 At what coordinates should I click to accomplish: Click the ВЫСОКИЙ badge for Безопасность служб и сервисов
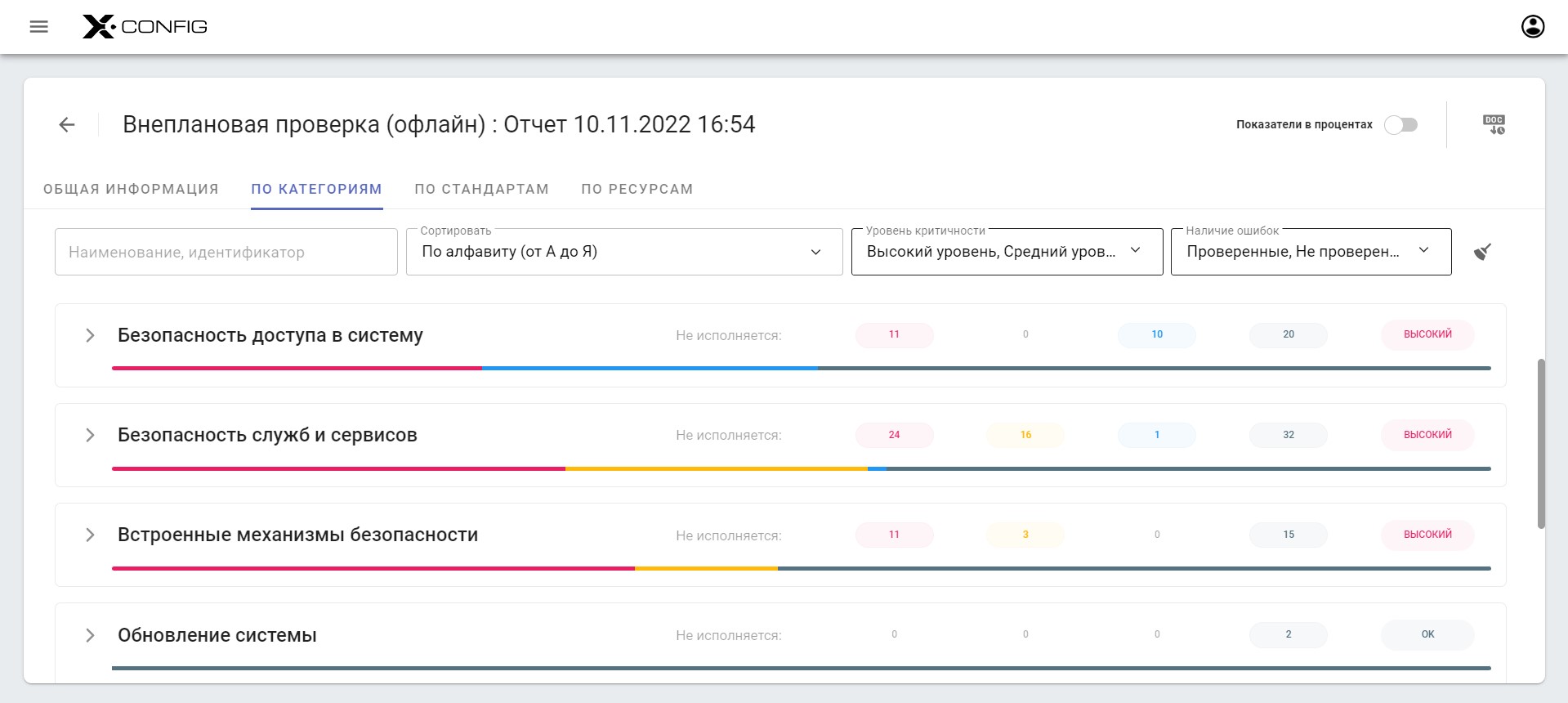click(1427, 435)
